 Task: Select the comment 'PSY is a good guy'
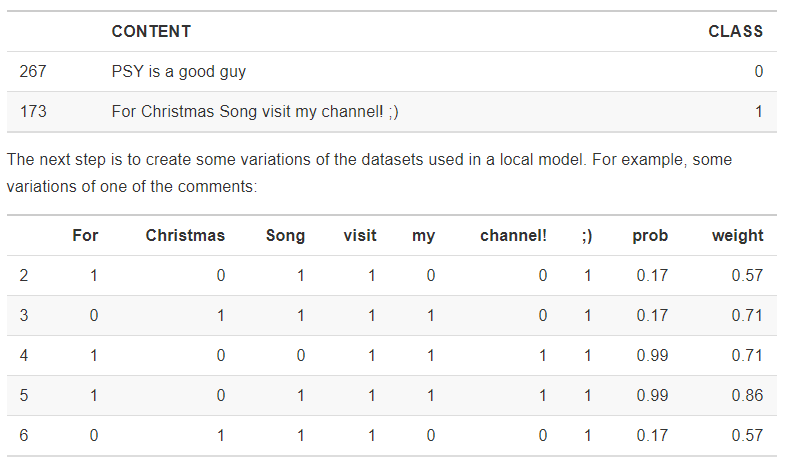coord(179,71)
